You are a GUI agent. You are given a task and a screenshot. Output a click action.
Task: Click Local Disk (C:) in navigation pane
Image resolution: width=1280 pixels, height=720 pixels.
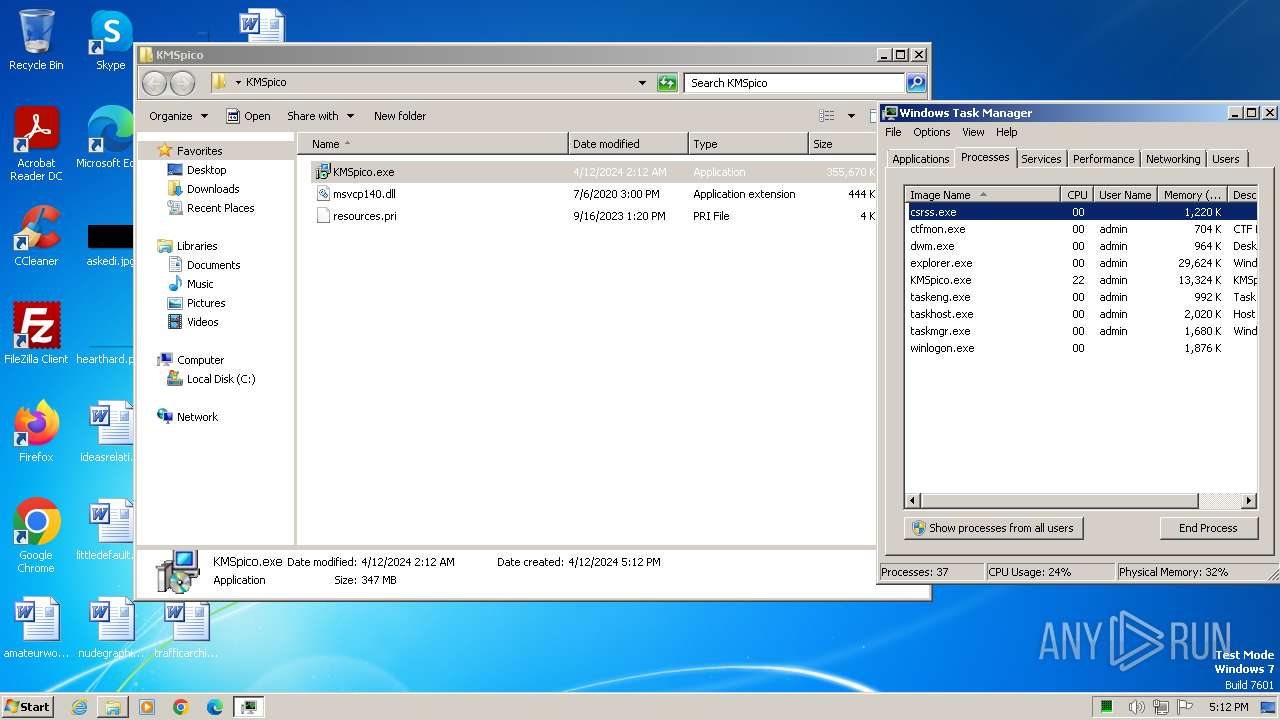click(x=220, y=379)
